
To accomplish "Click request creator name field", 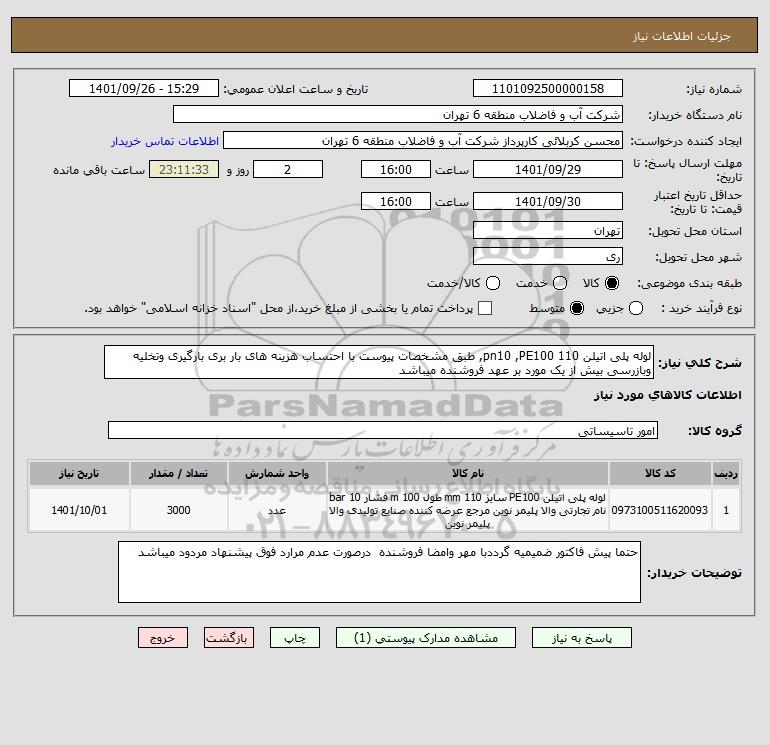I will point(423,141).
